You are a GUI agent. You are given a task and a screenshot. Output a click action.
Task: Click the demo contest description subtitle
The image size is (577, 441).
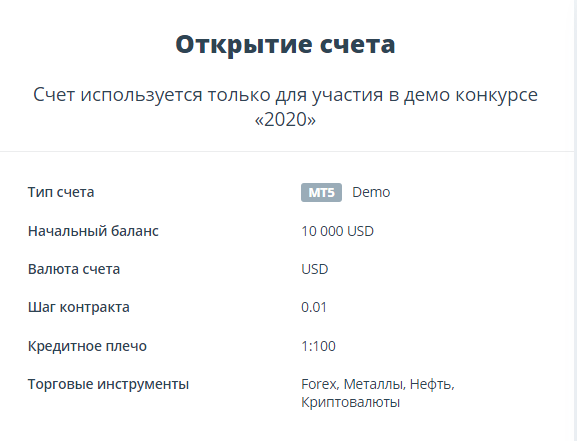coord(285,107)
